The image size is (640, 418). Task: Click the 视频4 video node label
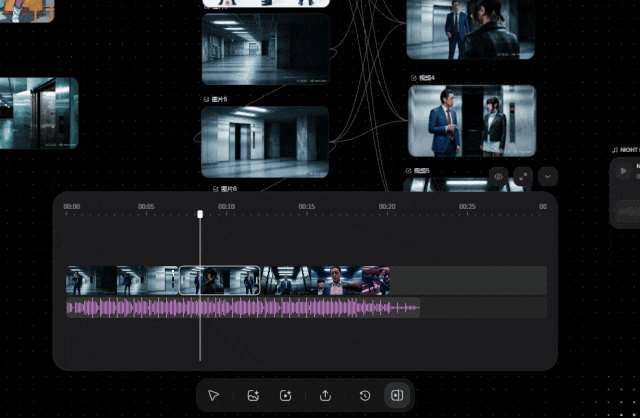click(x=427, y=78)
